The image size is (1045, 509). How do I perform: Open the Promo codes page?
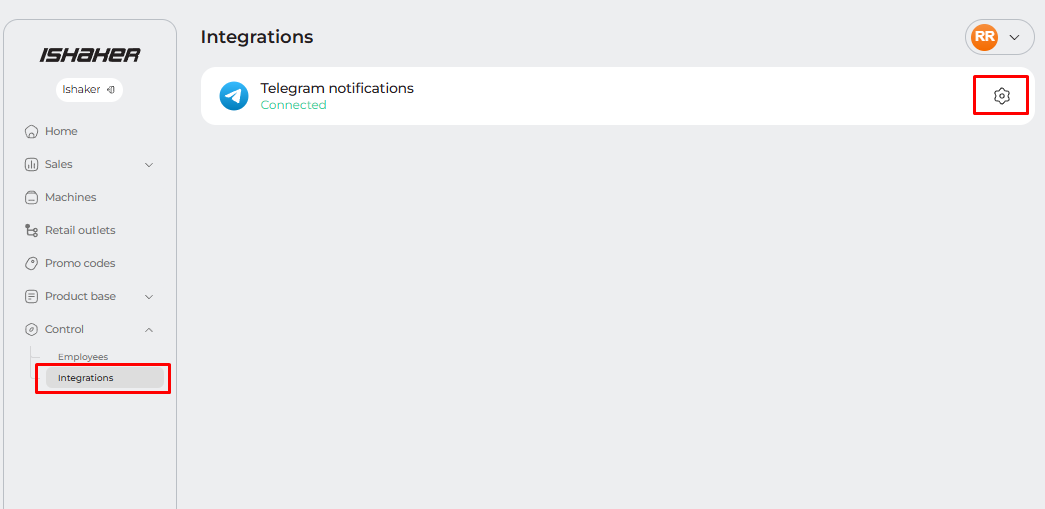[x=79, y=263]
